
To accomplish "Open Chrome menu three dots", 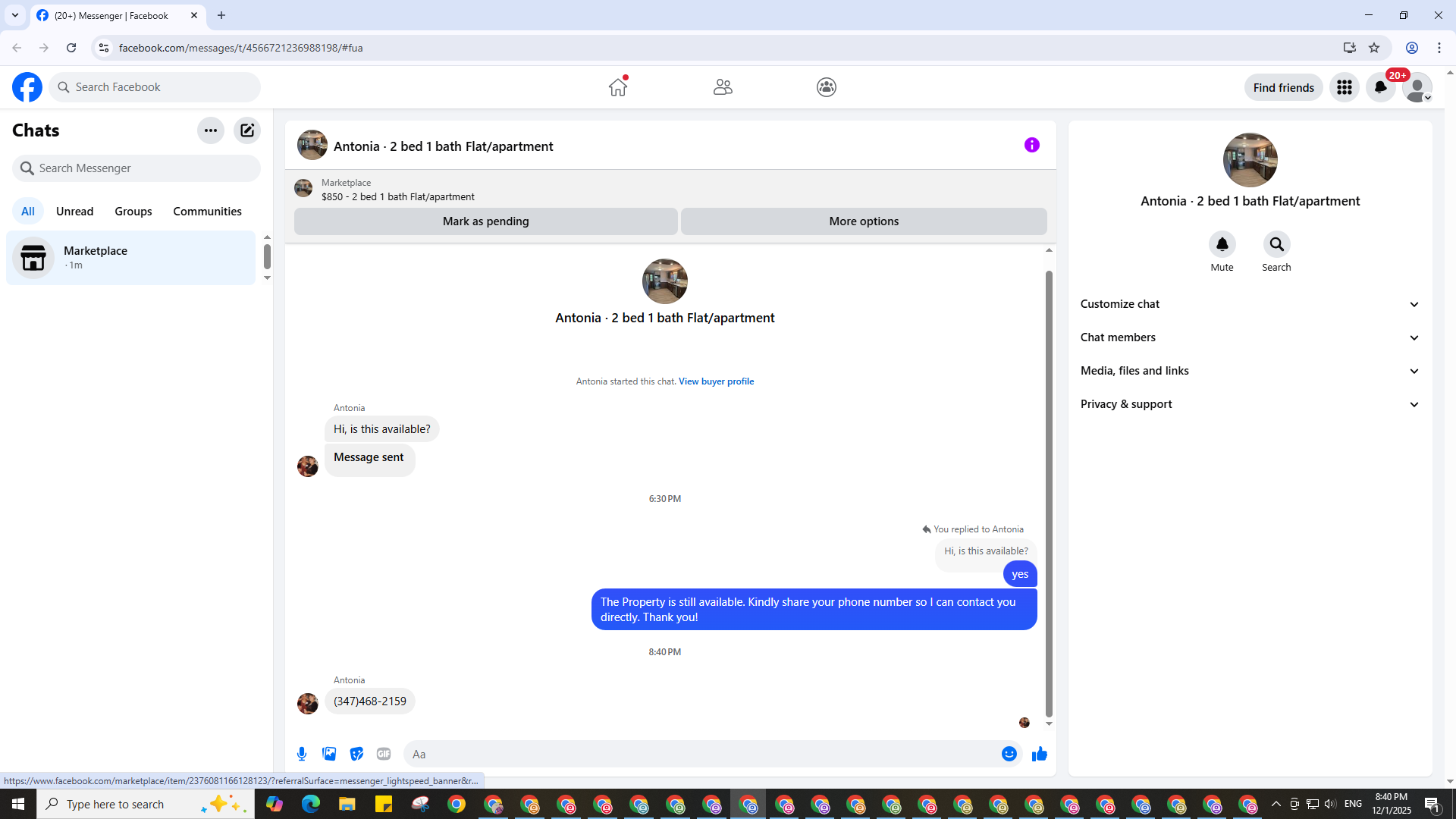I will (x=1439, y=48).
